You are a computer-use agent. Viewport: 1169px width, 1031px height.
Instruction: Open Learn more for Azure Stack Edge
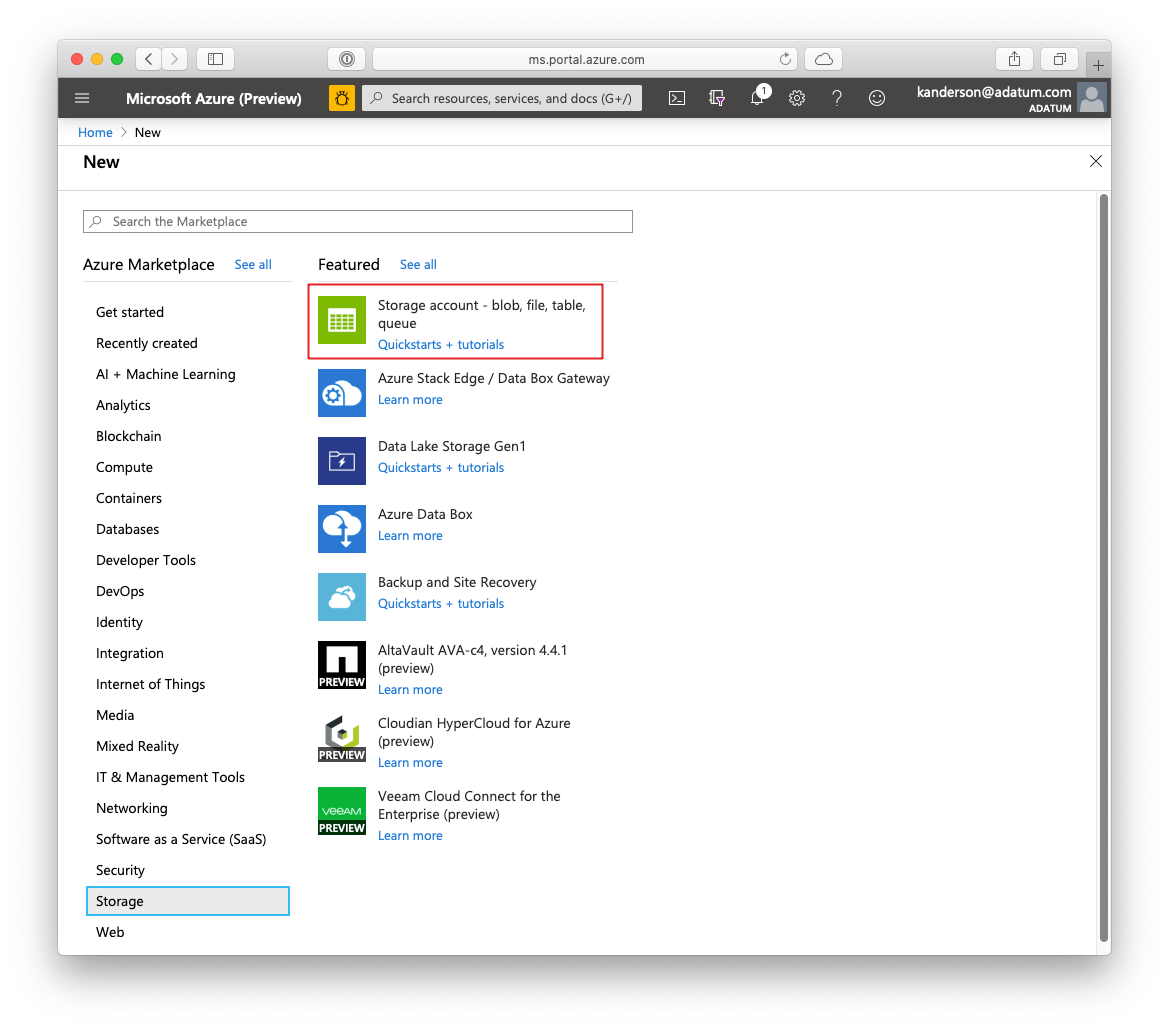(410, 400)
